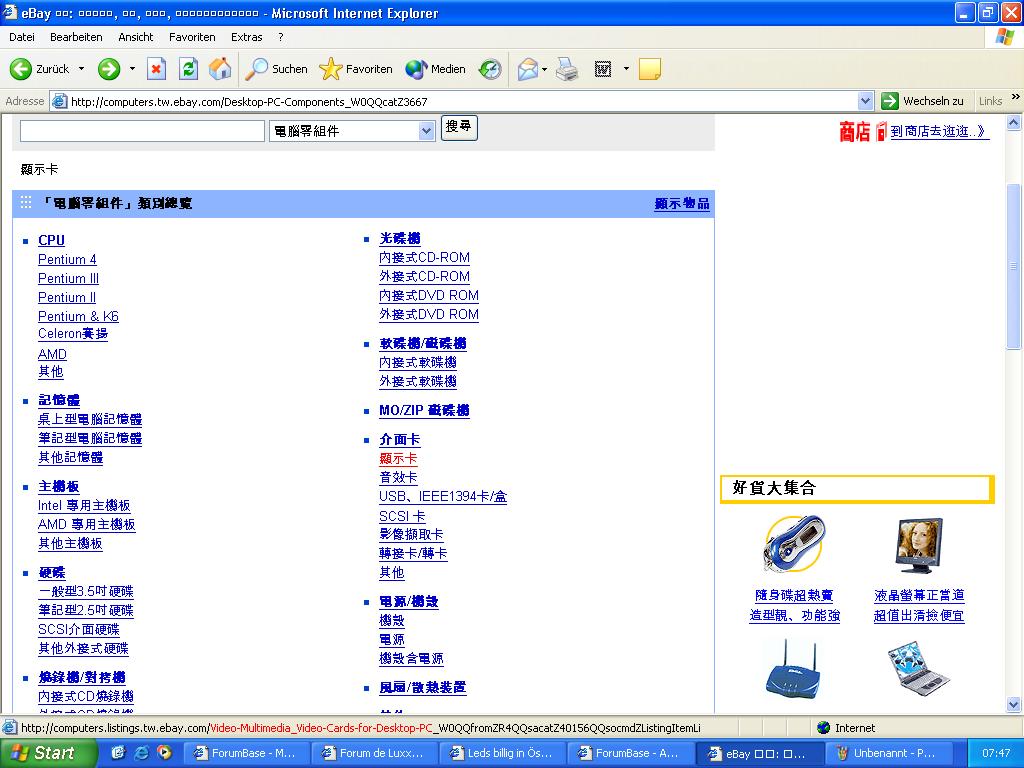
Task: Open the 顯示物品 link in header bar
Action: [682, 204]
